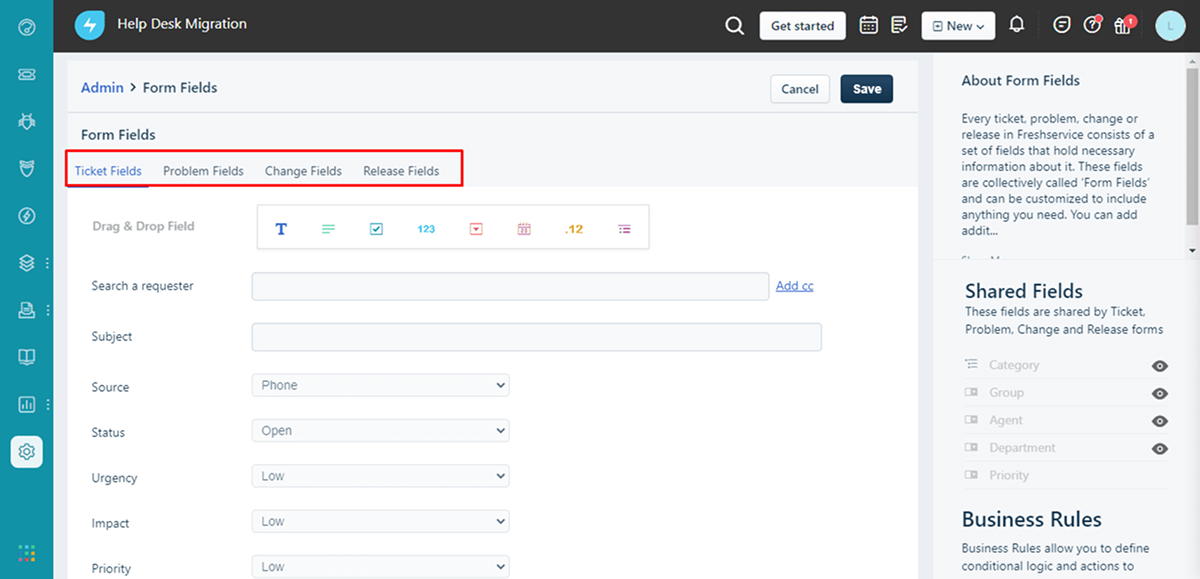Change the Status dropdown from Open
This screenshot has width=1200, height=579.
pyautogui.click(x=380, y=431)
